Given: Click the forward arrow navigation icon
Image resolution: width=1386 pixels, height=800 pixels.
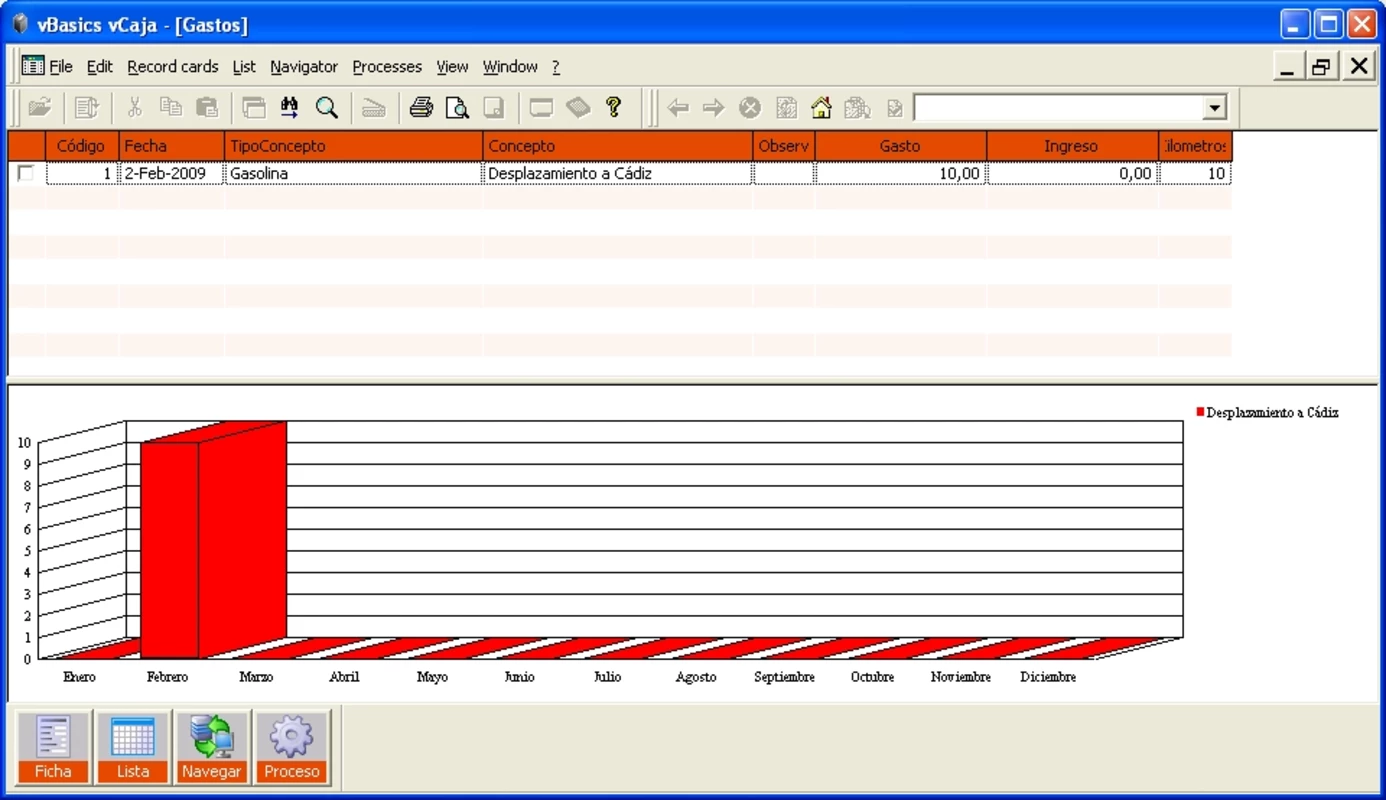Looking at the screenshot, I should (713, 108).
